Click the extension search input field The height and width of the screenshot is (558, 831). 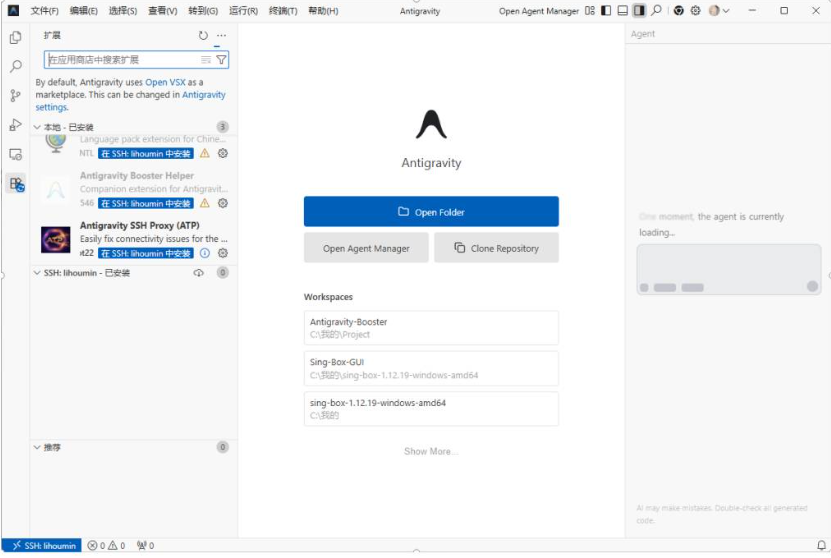pos(120,60)
